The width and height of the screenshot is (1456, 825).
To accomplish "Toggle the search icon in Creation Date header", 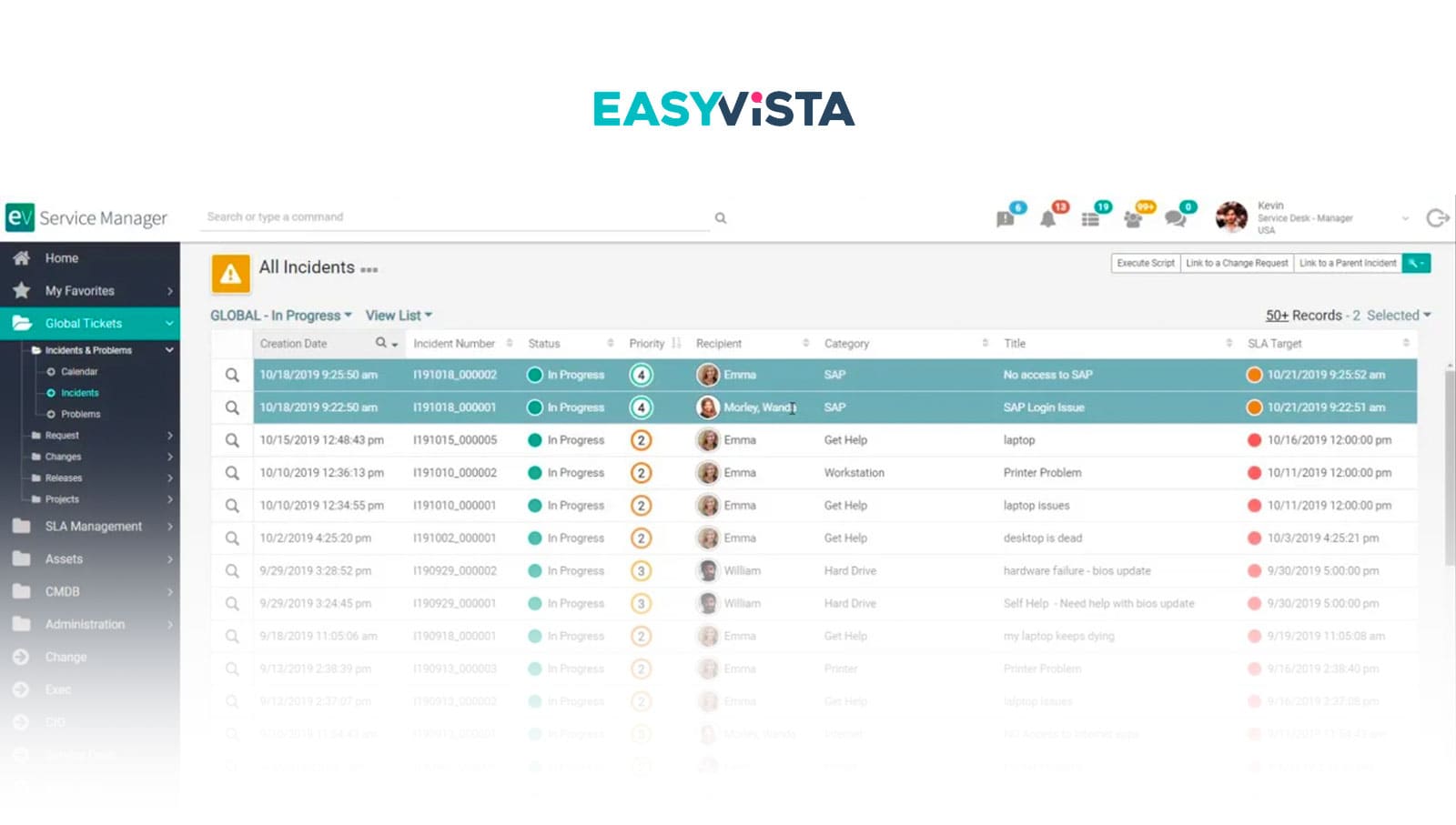I will pyautogui.click(x=381, y=344).
